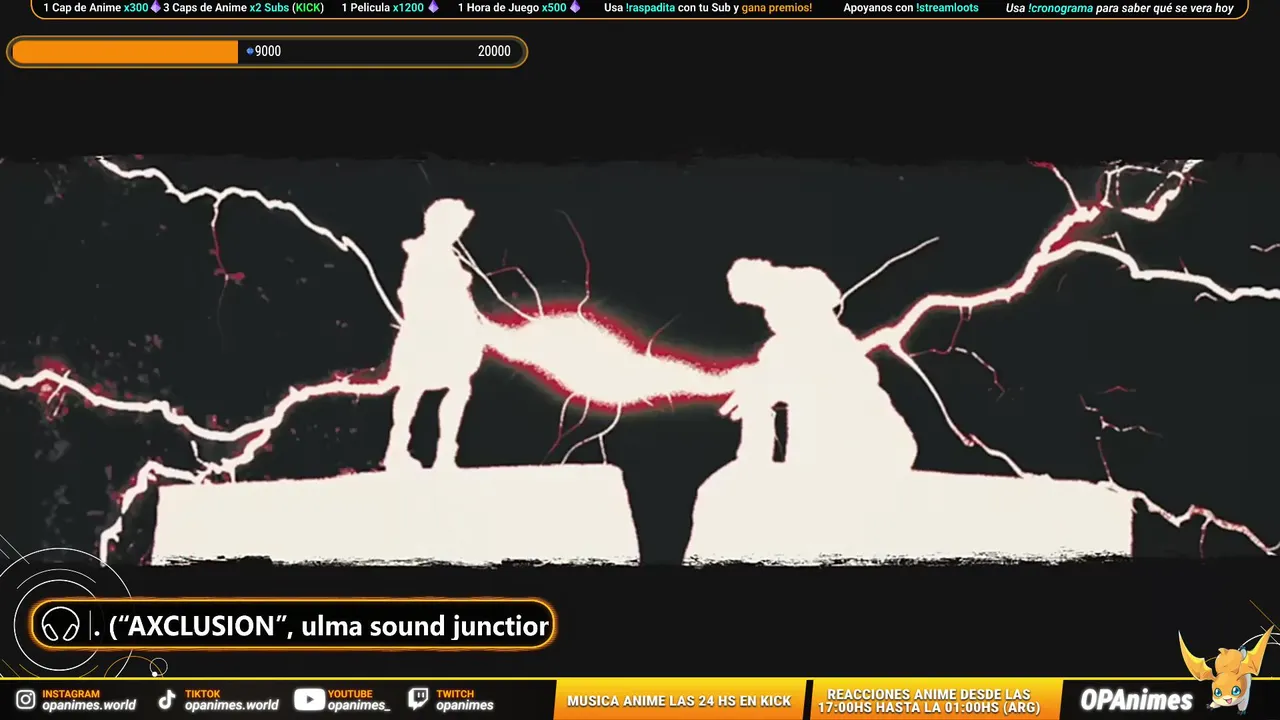Click the OPAnimes logo
The width and height of the screenshot is (1280, 720).
click(1137, 700)
